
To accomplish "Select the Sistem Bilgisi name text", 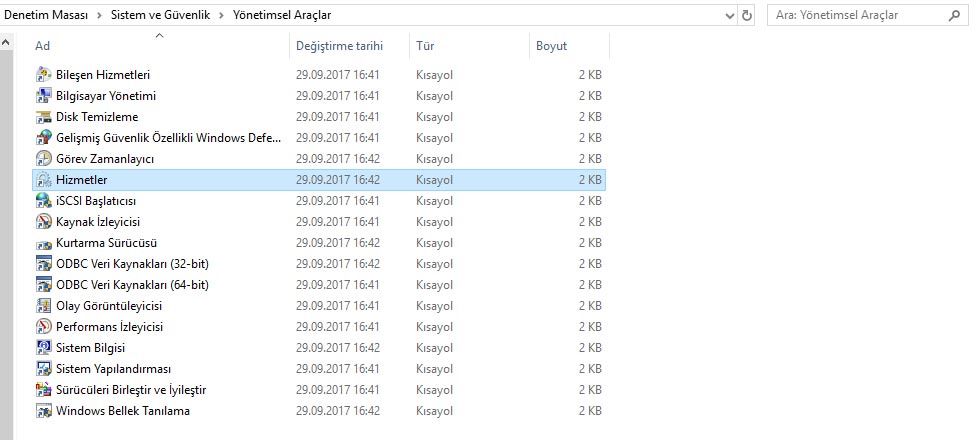I will click(91, 348).
